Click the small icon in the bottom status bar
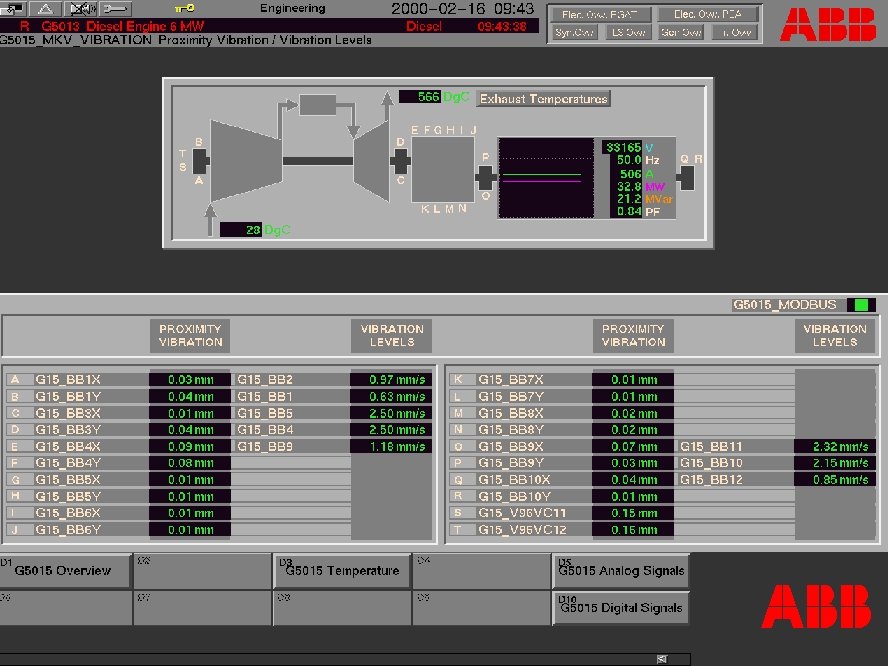Viewport: 888px width, 666px height. coord(661,659)
